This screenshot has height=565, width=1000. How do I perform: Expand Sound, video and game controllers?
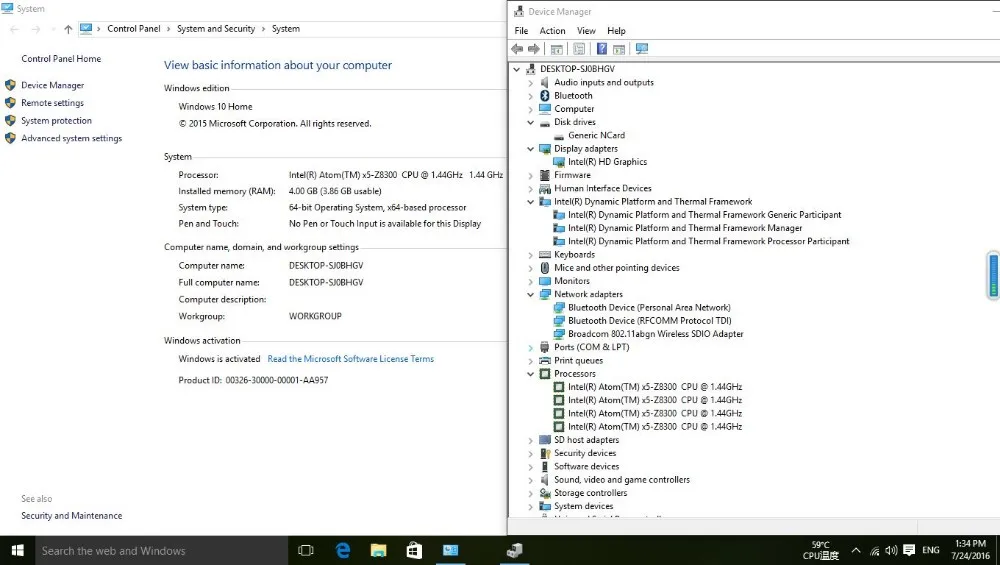tap(531, 480)
